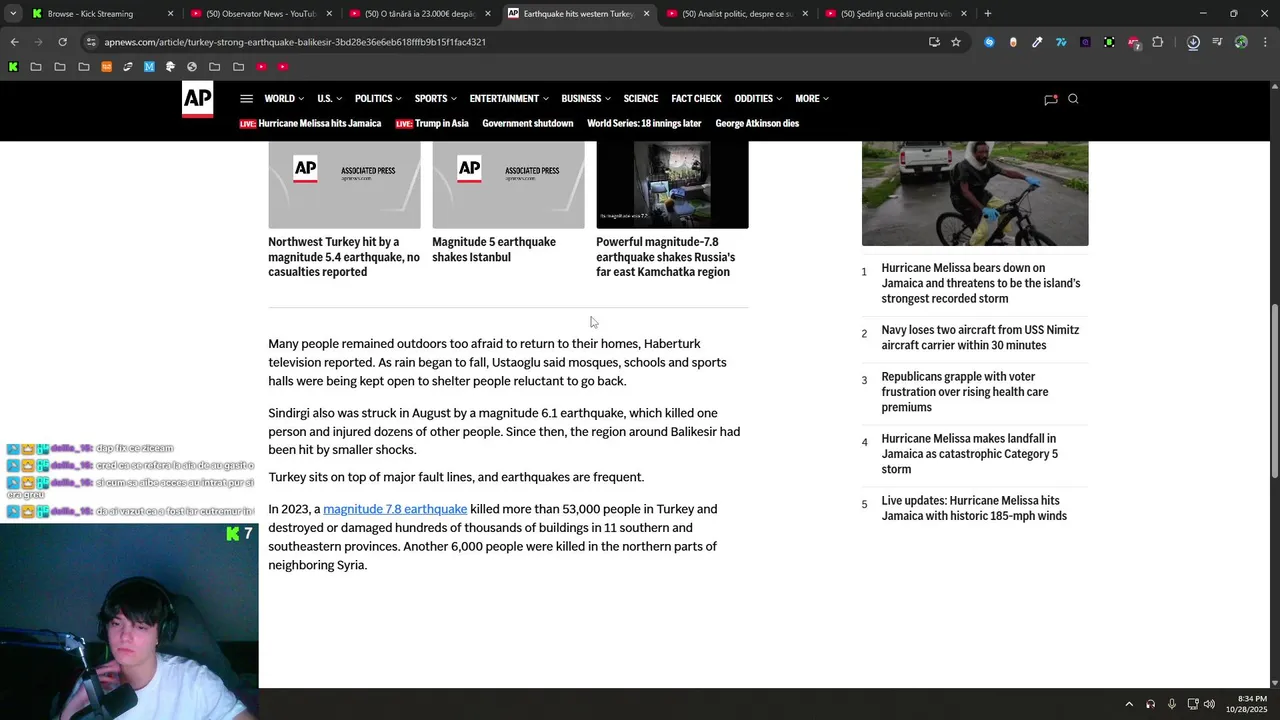The image size is (1280, 720).
Task: Open Live: Hurricane Melissa hits Jamaica
Action: [x=310, y=124]
